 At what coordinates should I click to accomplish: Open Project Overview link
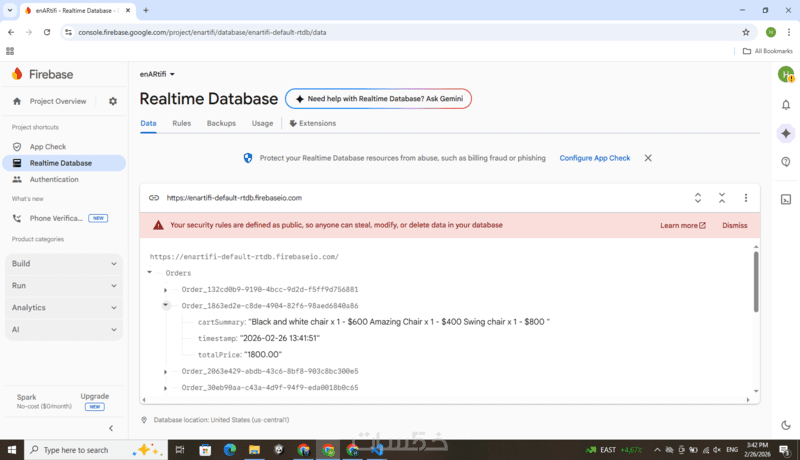tap(58, 101)
